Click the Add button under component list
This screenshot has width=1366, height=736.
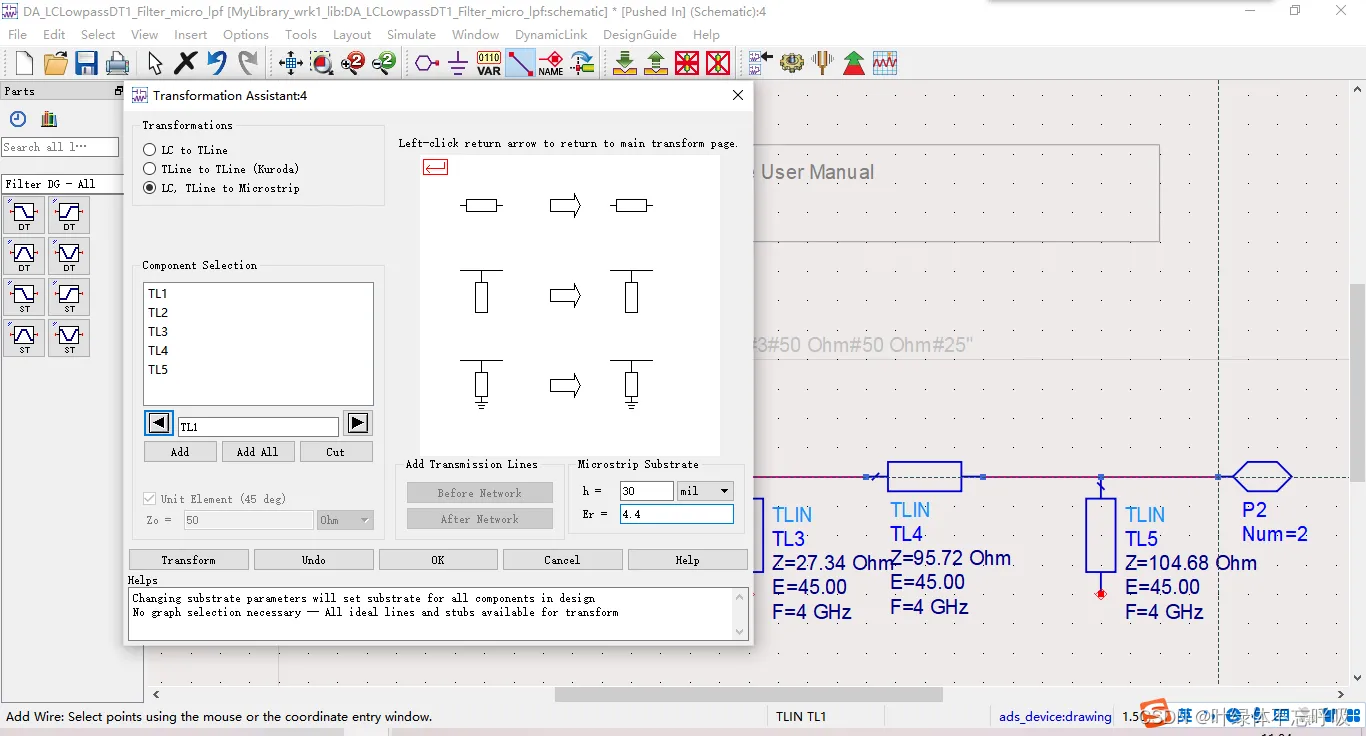tap(180, 452)
